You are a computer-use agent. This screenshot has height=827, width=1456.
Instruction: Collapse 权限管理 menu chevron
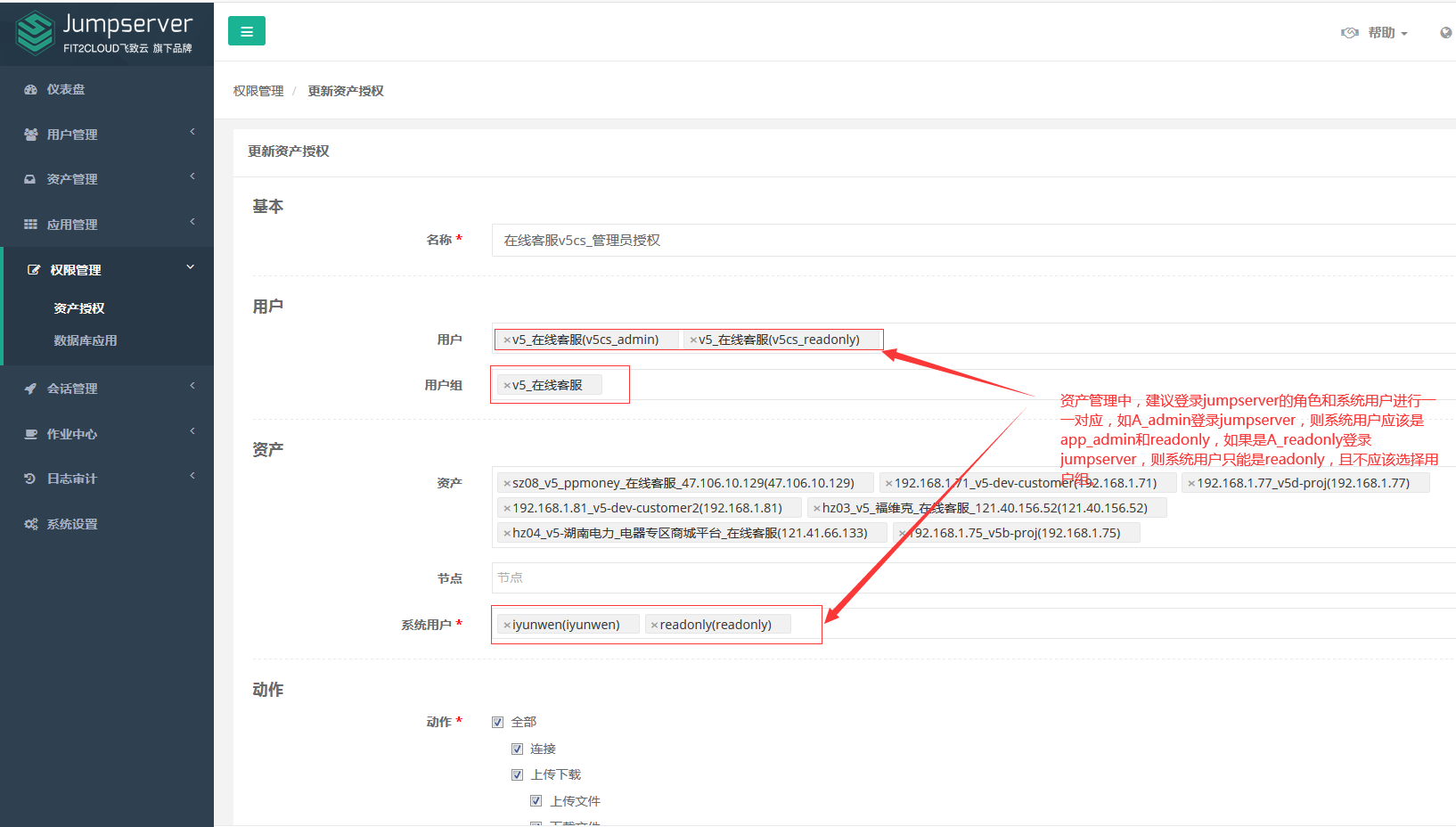pyautogui.click(x=190, y=267)
